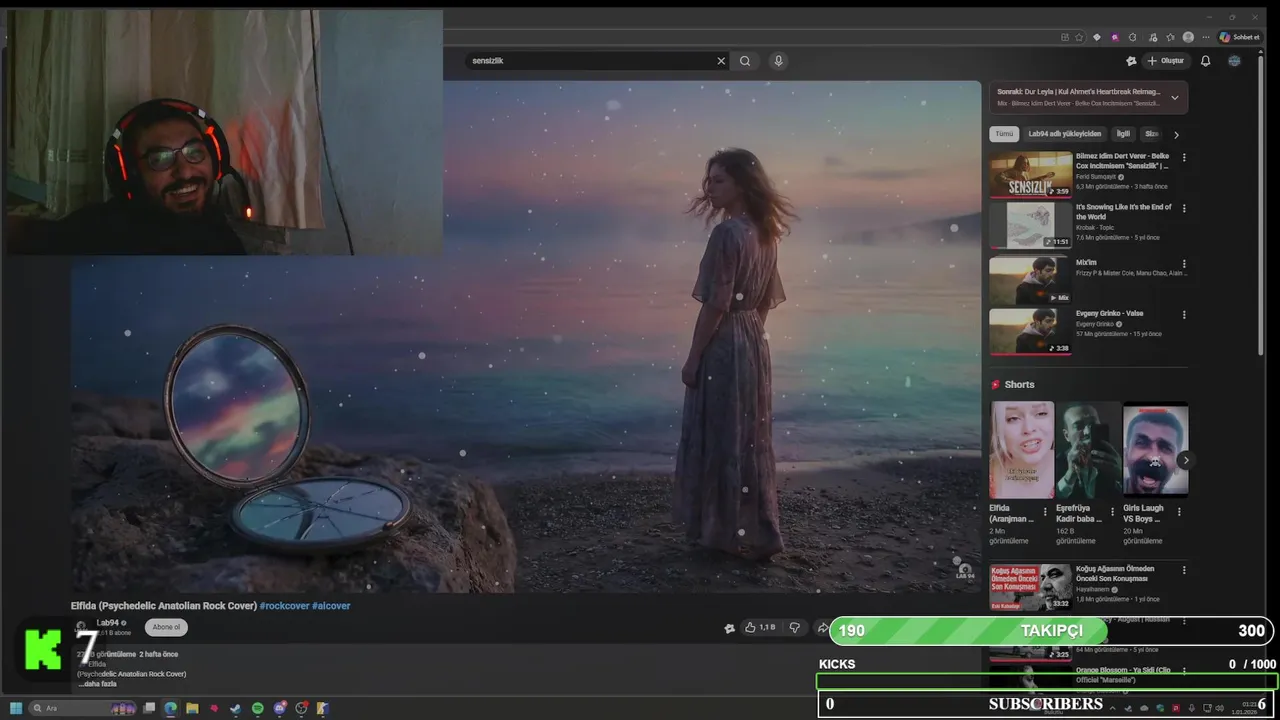Open File Explorer from taskbar
1280x720 pixels.
192,708
